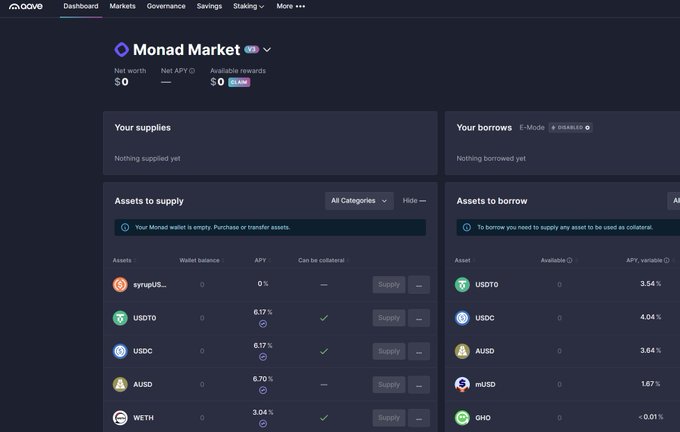Click 'Nothing supplied yet' text
This screenshot has height=432, width=680.
(147, 158)
